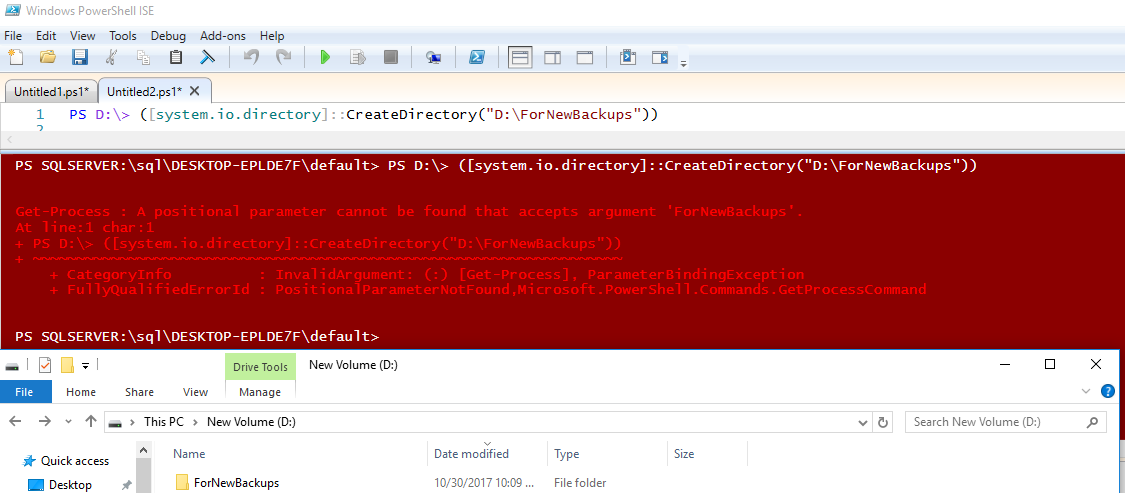This screenshot has width=1125, height=493.
Task: Run script with the green play icon
Action: click(x=325, y=57)
